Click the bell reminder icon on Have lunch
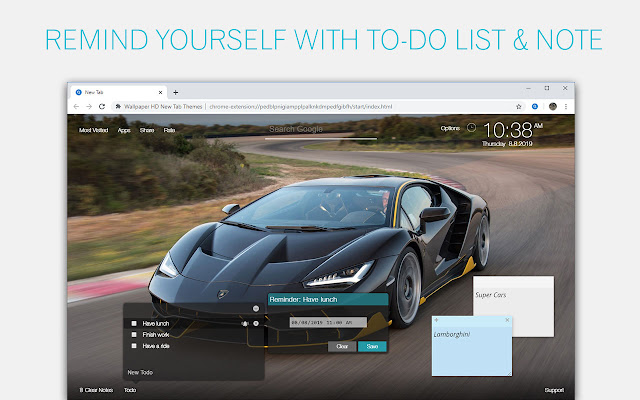The image size is (640, 400). click(245, 324)
